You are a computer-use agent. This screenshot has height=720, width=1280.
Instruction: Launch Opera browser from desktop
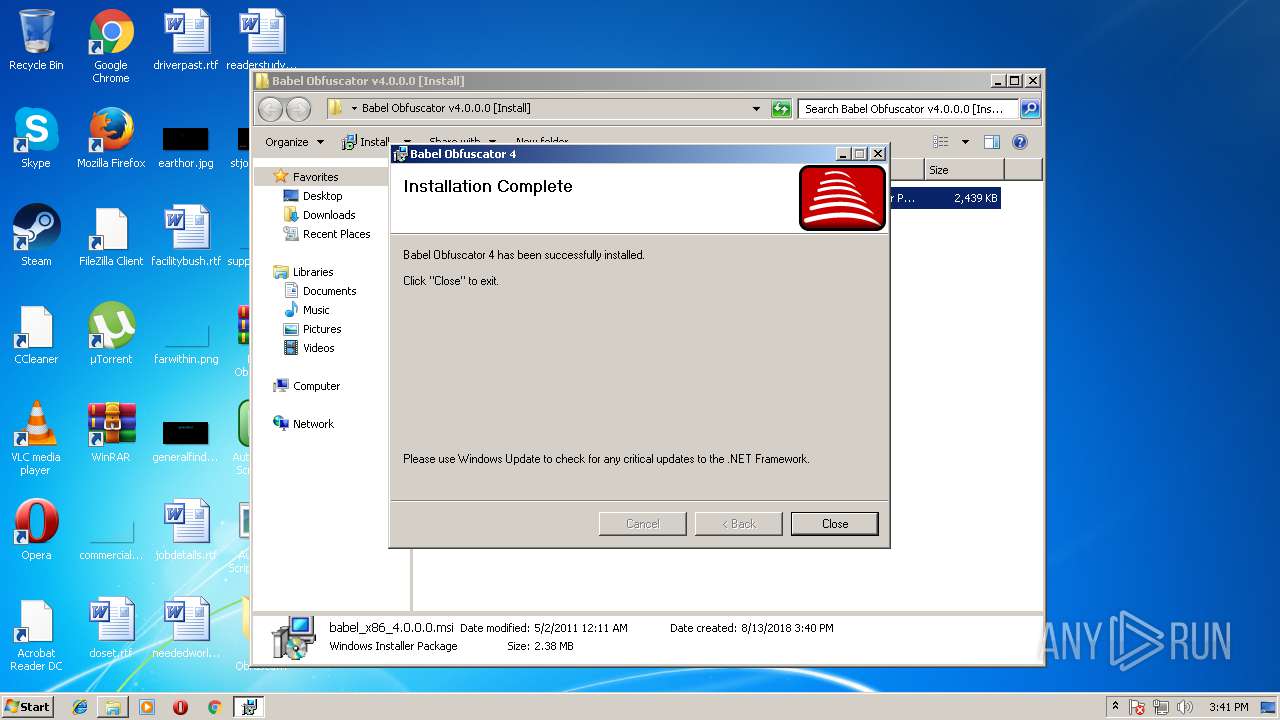point(36,530)
